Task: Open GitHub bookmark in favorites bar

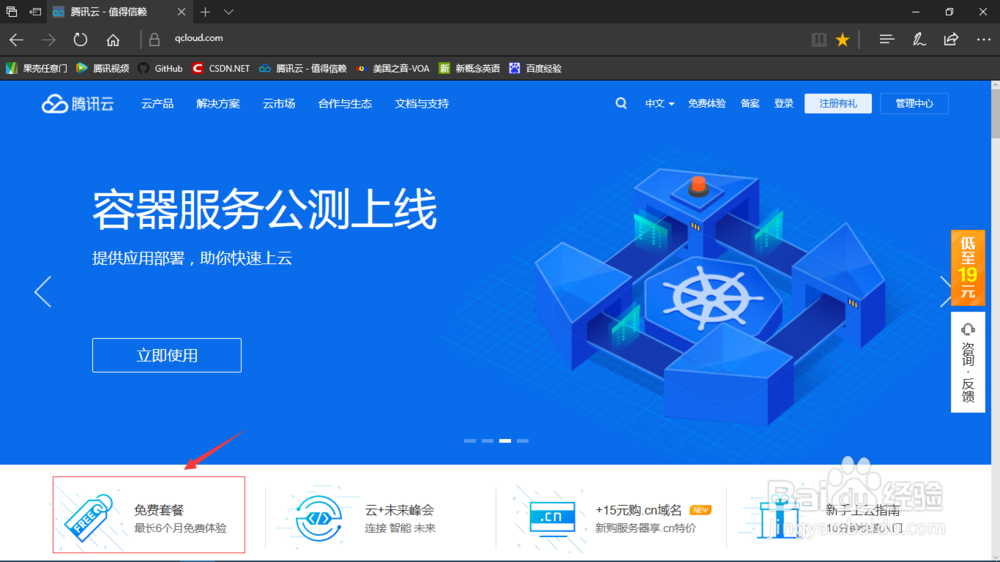Action: [x=160, y=69]
